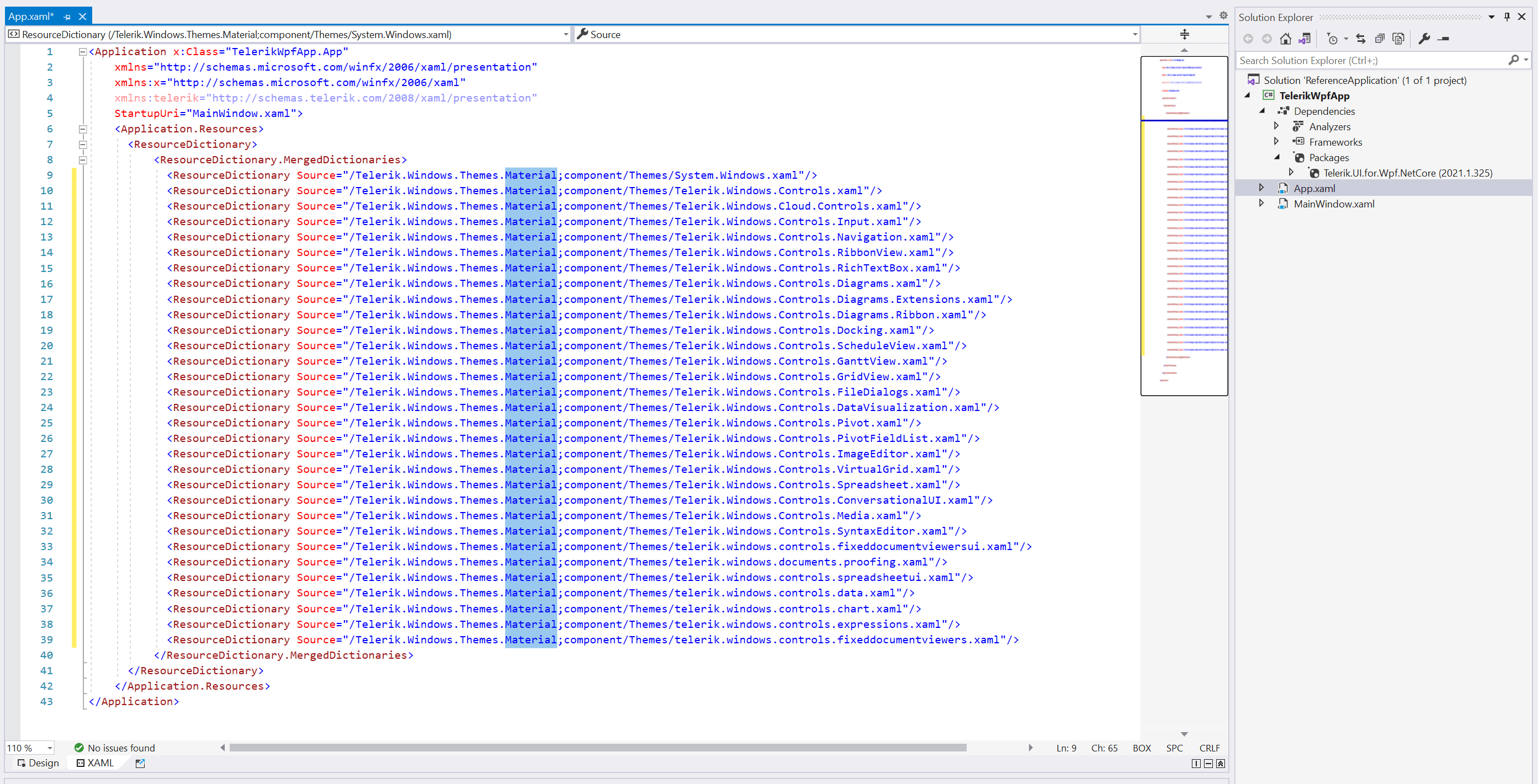Switch to the Design tab
Viewport: 1538px width, 784px height.
(37, 763)
